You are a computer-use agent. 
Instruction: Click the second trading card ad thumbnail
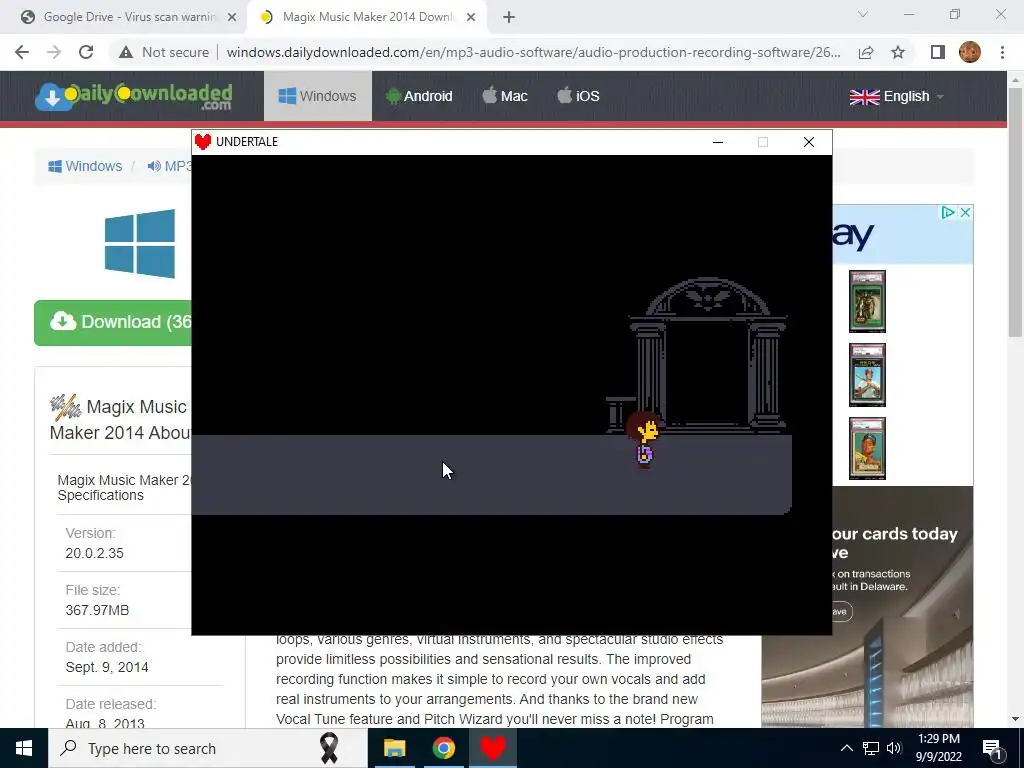[x=867, y=375]
